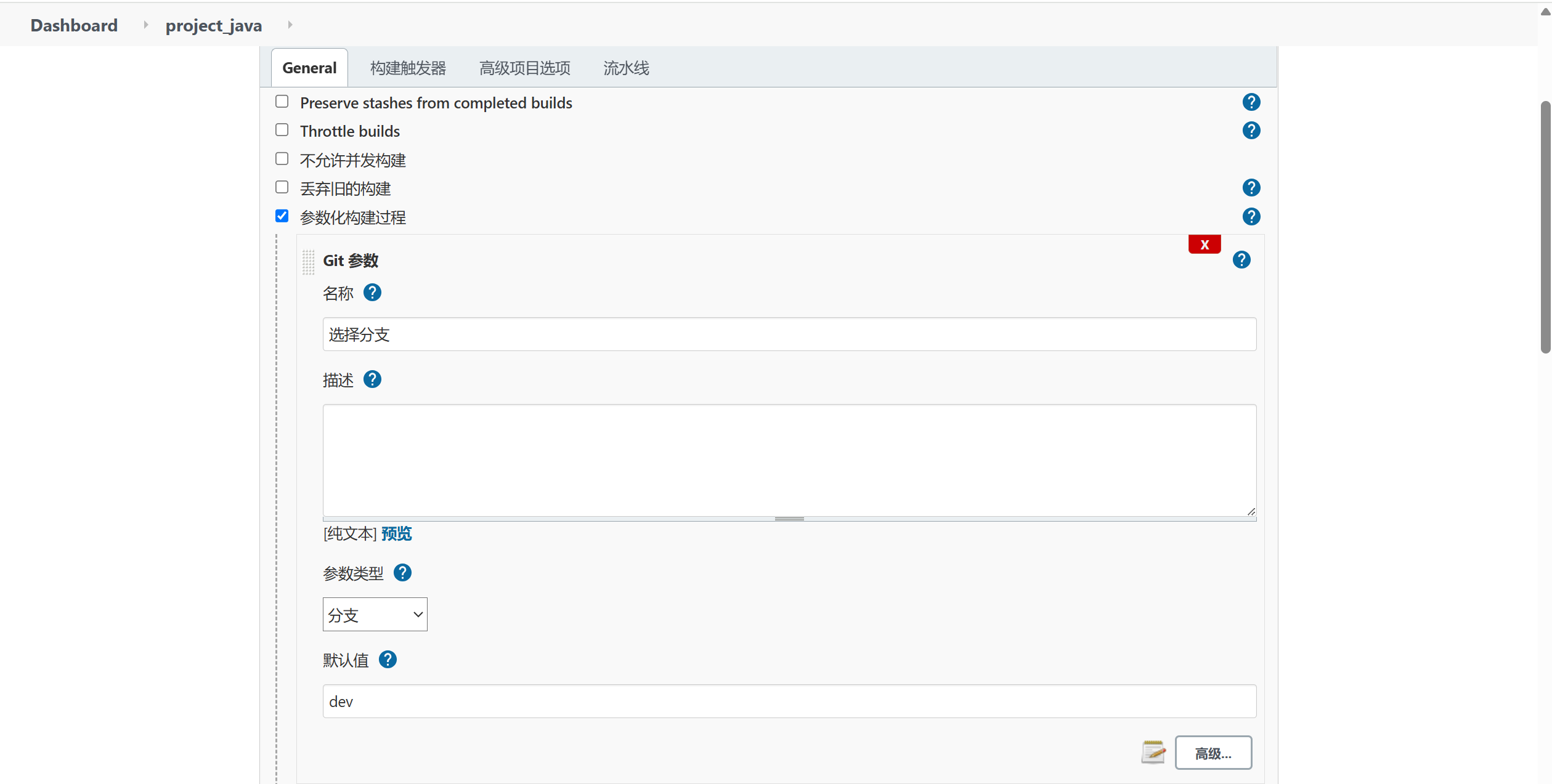
Task: Uncheck 参数化构建过程 checkbox
Action: [x=282, y=216]
